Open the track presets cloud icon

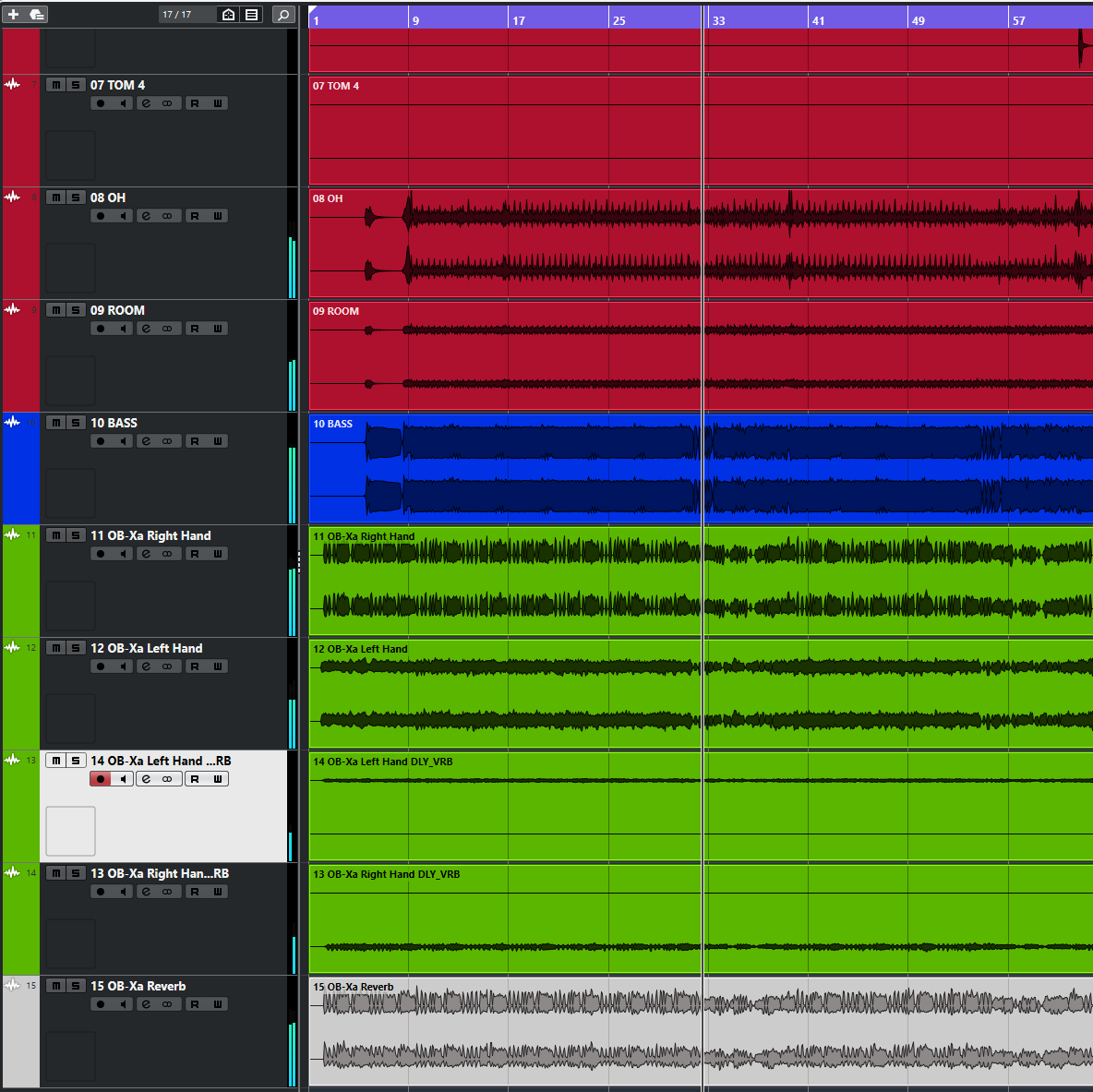click(36, 14)
